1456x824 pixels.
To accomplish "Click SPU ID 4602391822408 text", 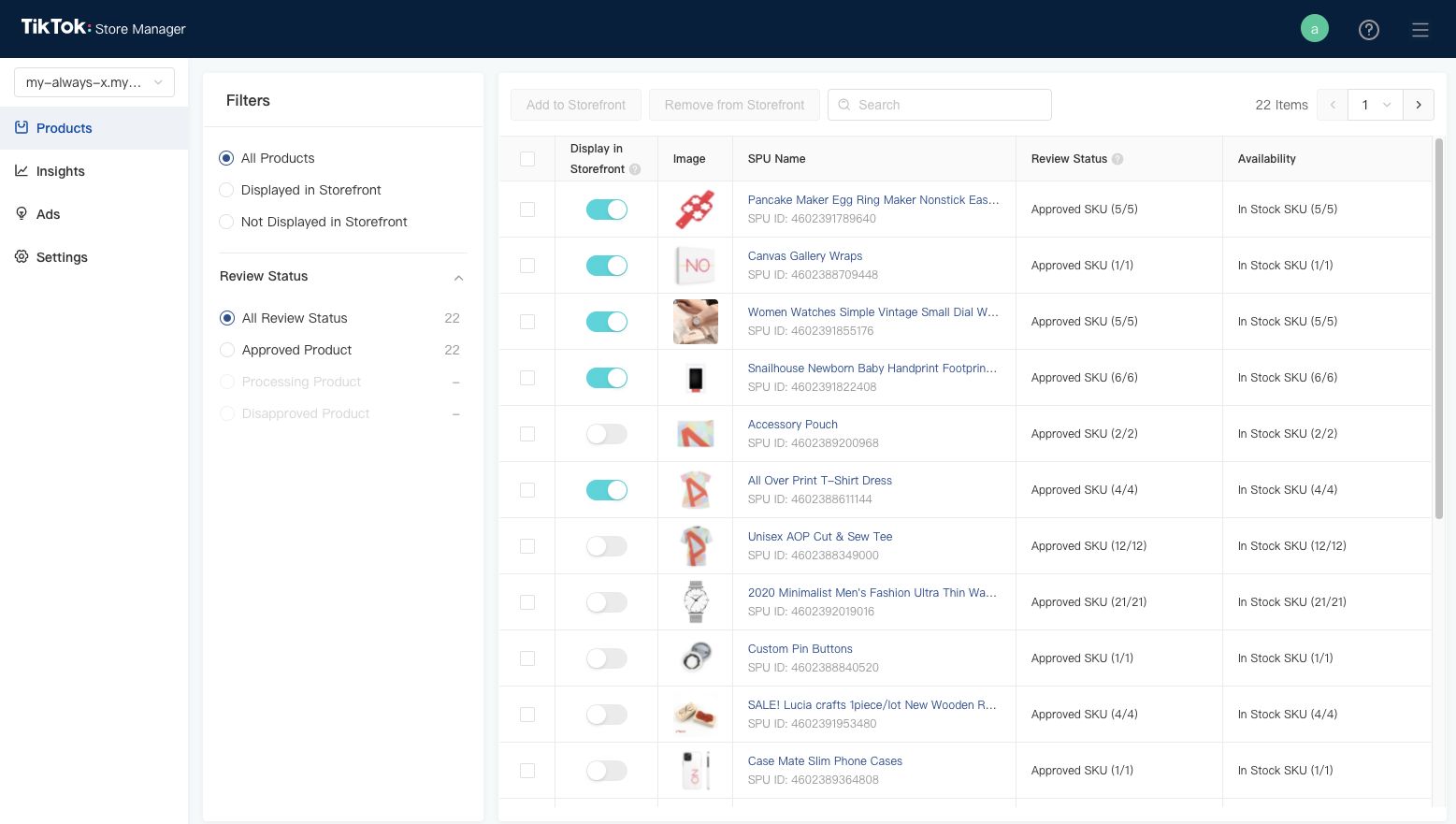I will point(813,386).
